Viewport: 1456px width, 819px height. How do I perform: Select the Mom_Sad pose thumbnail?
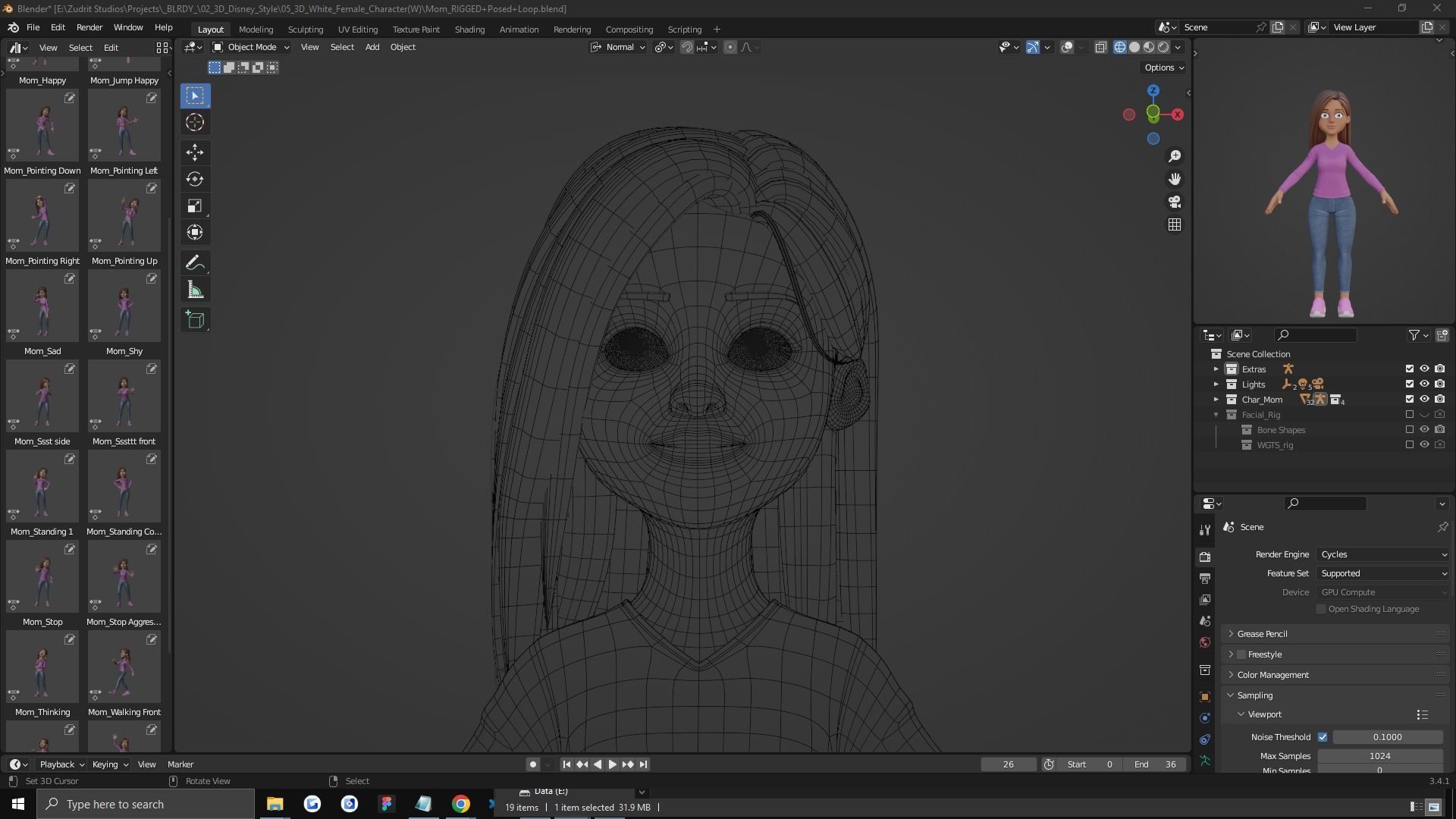[x=42, y=307]
